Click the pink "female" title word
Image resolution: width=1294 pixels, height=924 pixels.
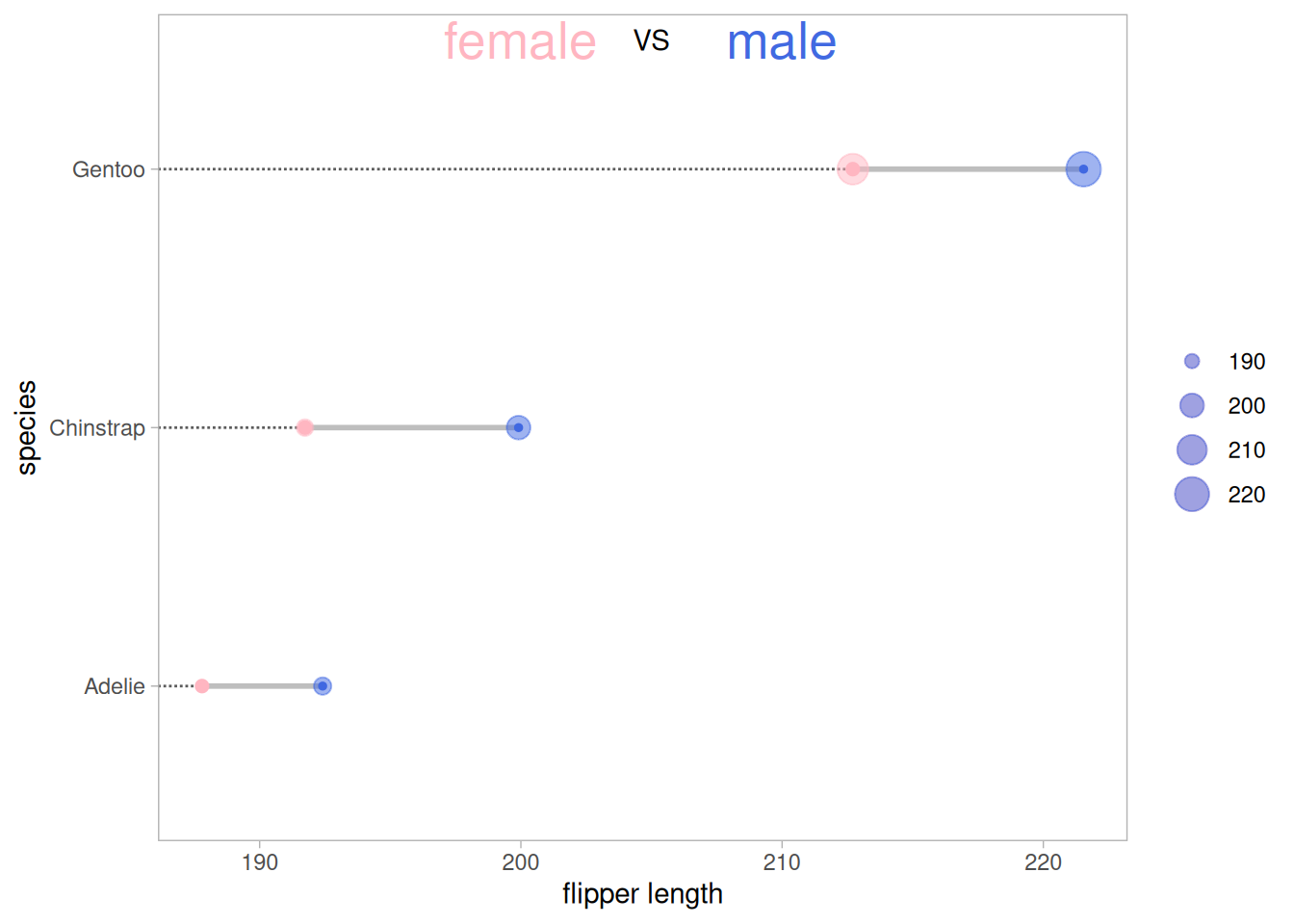(520, 43)
